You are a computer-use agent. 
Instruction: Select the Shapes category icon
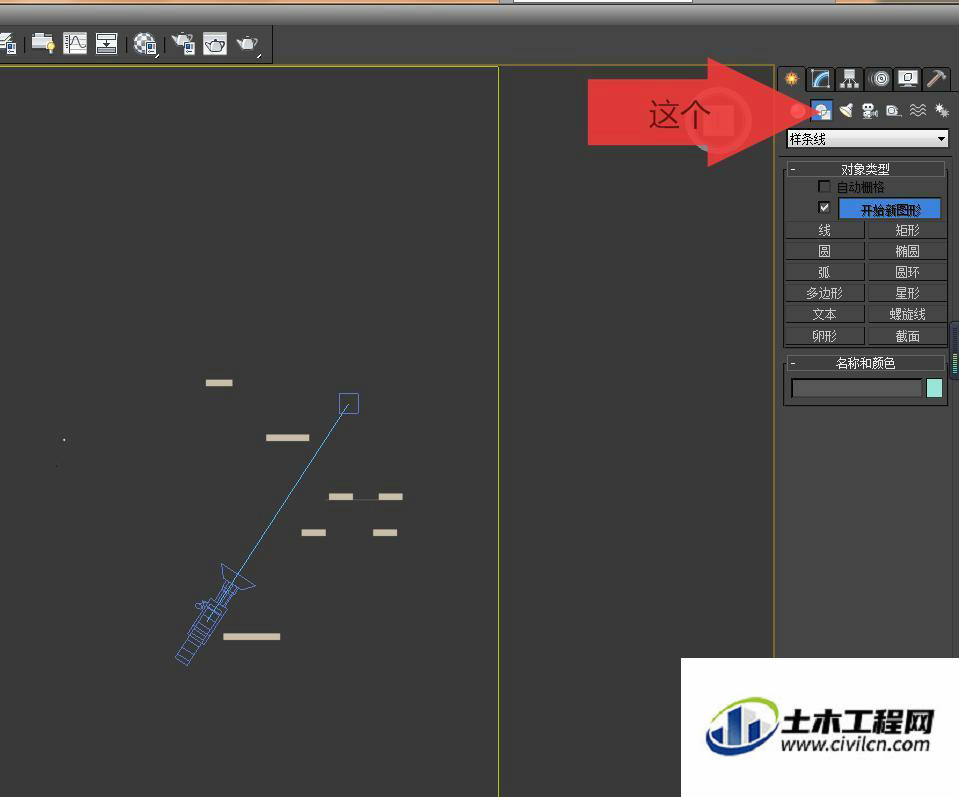coord(821,111)
